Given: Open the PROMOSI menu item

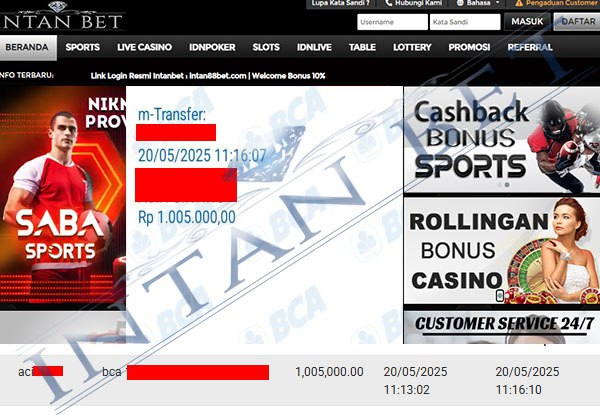Looking at the screenshot, I should pos(469,47).
